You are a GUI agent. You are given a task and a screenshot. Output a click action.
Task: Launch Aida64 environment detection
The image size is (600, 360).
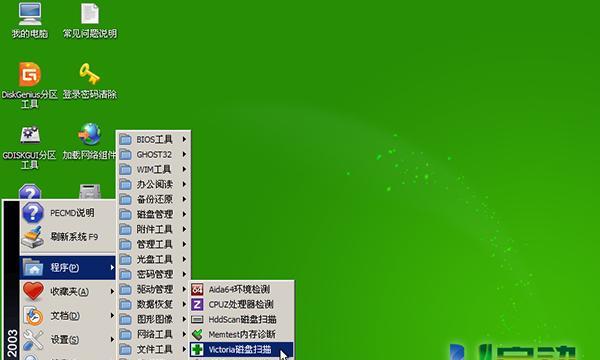[242, 289]
